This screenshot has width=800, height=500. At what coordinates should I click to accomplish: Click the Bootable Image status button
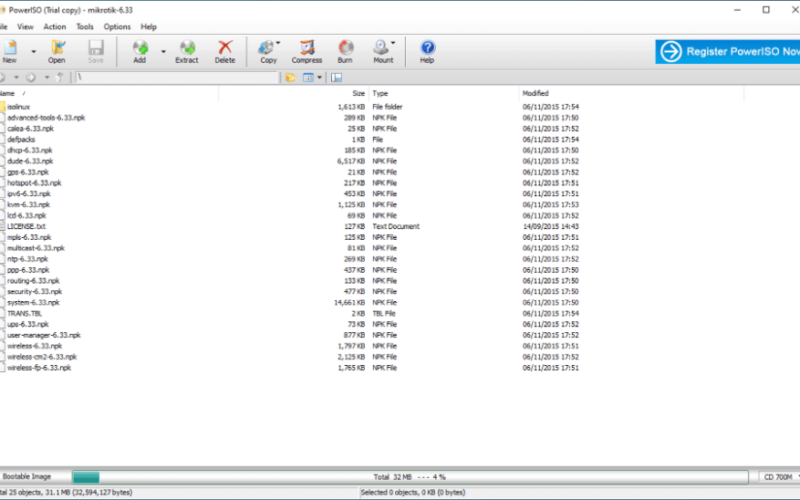[x=27, y=477]
